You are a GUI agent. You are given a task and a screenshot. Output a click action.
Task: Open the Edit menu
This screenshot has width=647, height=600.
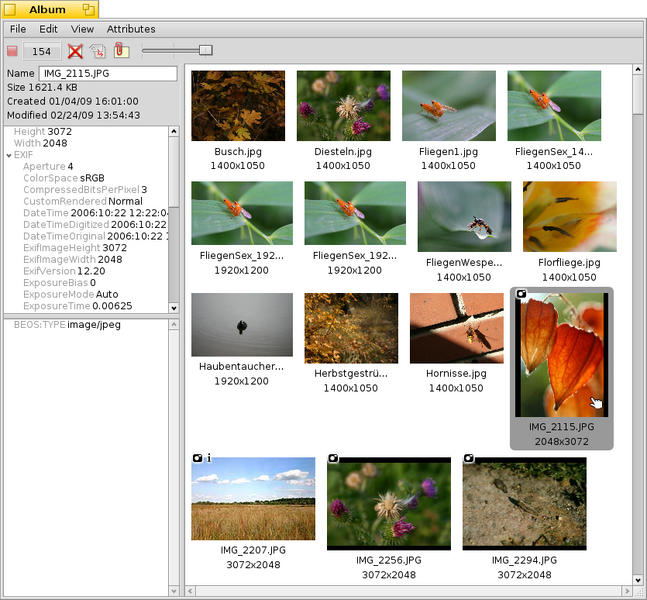pyautogui.click(x=48, y=29)
